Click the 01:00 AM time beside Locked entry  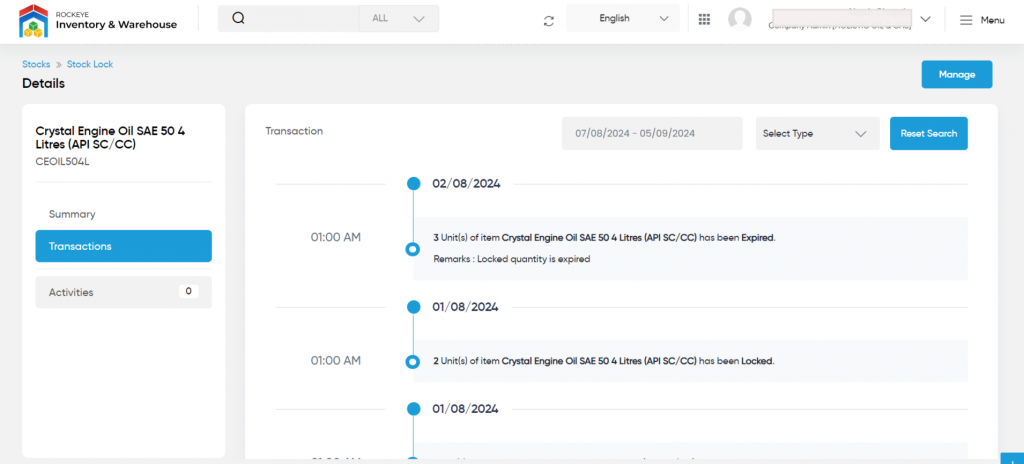[x=336, y=360]
